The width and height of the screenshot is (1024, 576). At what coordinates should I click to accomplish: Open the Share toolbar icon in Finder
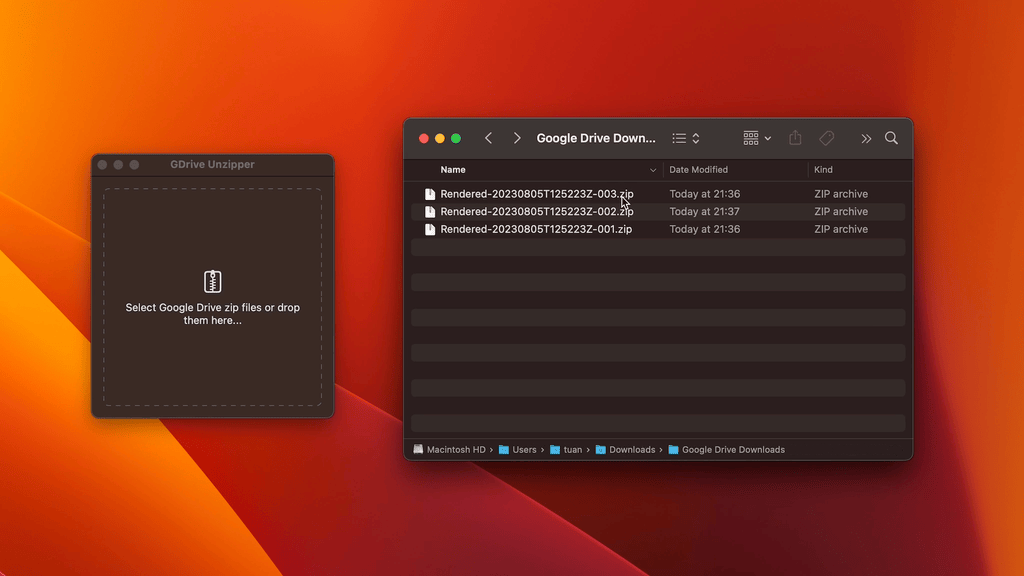pyautogui.click(x=795, y=138)
